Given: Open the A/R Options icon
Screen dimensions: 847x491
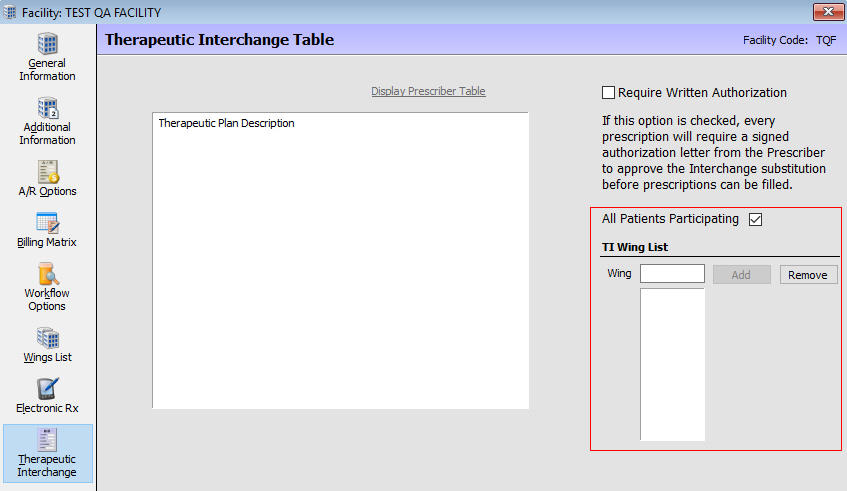Looking at the screenshot, I should click(x=47, y=171).
